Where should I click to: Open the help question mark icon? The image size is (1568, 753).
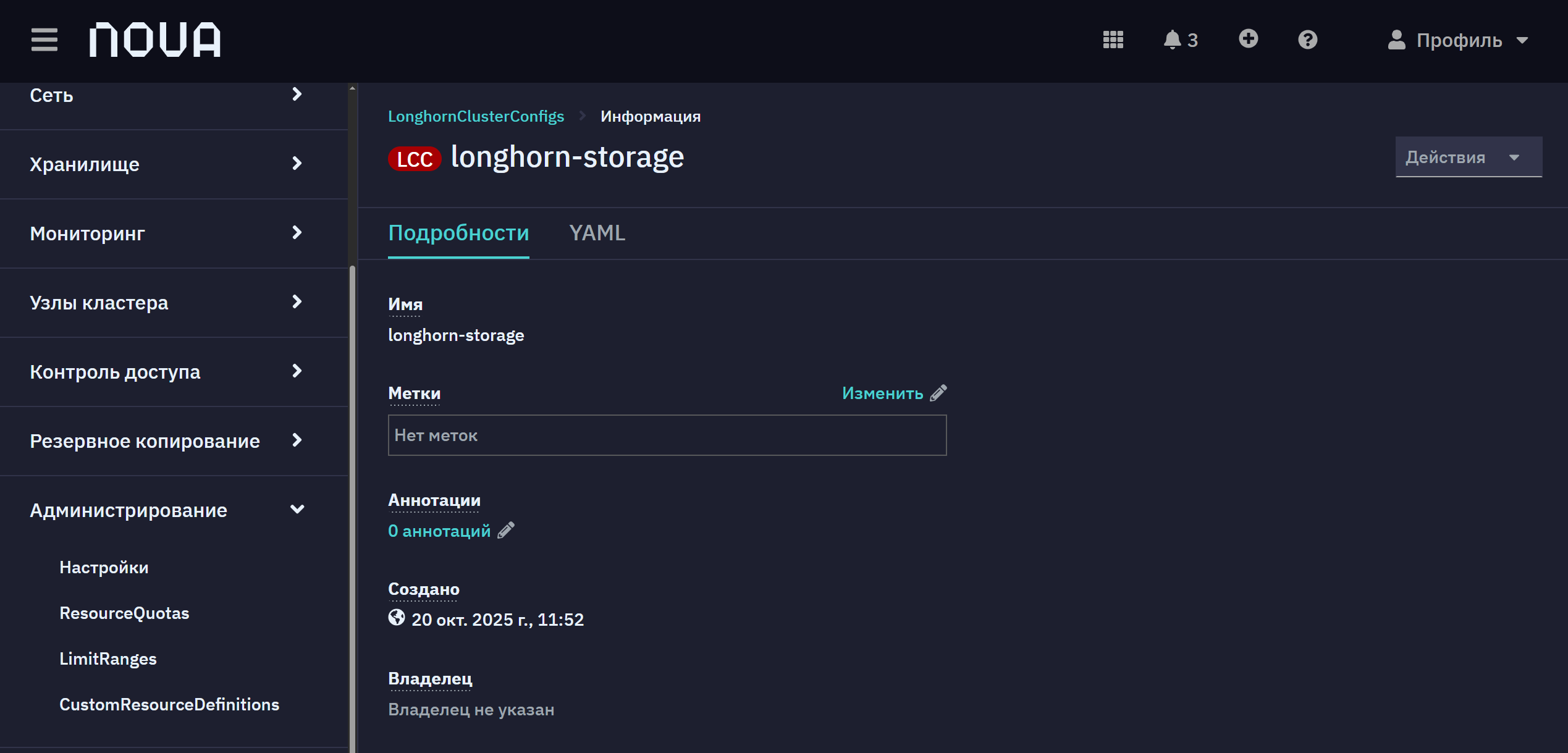[1308, 40]
